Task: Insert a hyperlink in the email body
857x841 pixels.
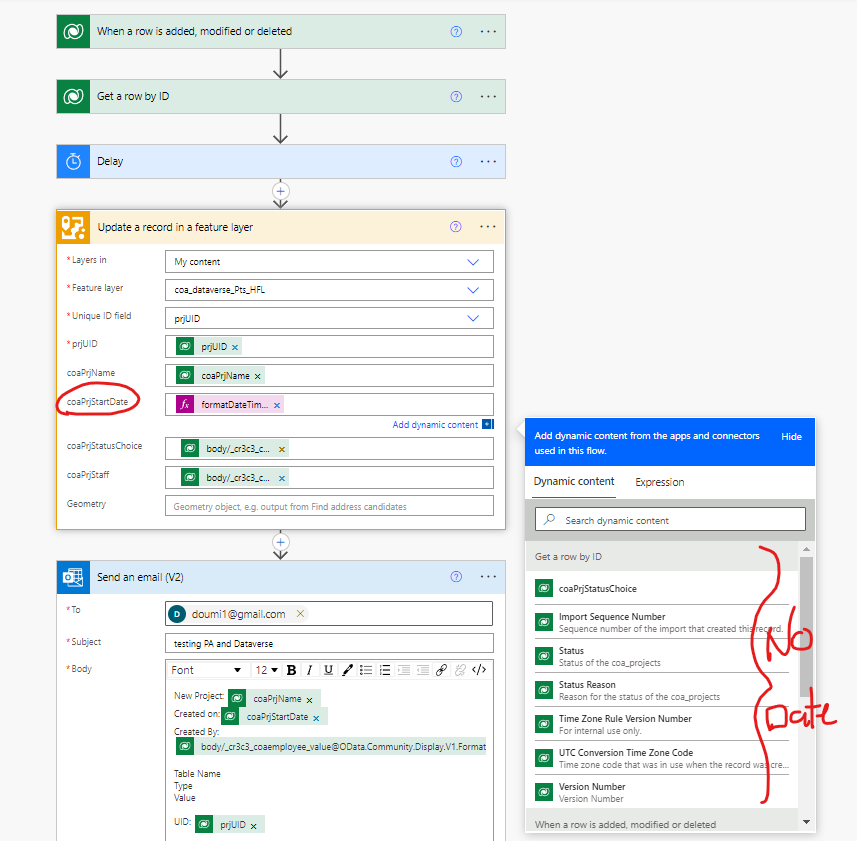Action: click(441, 669)
